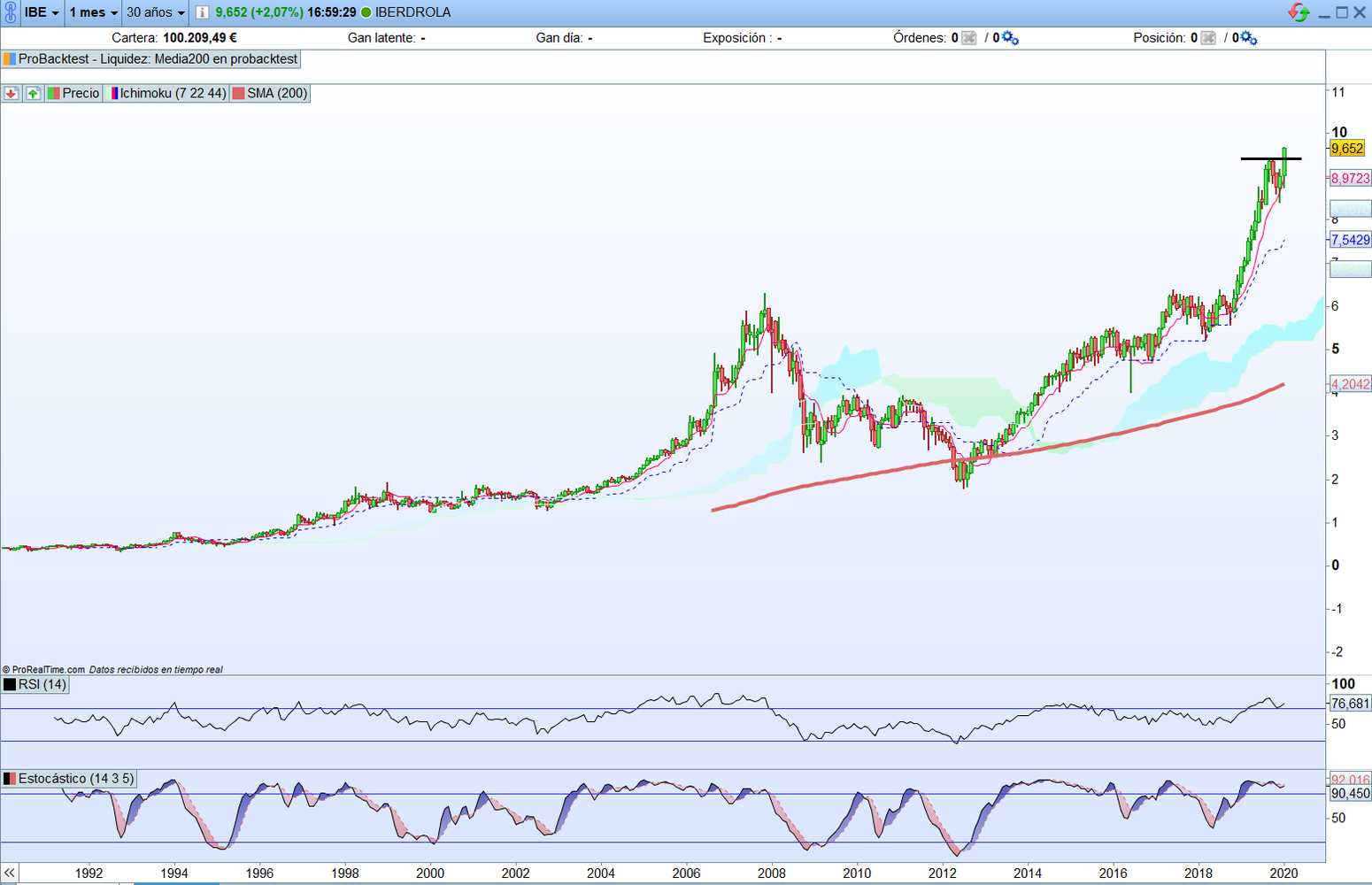Click the Gan latente label
Screen dimensions: 1372x885
382,38
